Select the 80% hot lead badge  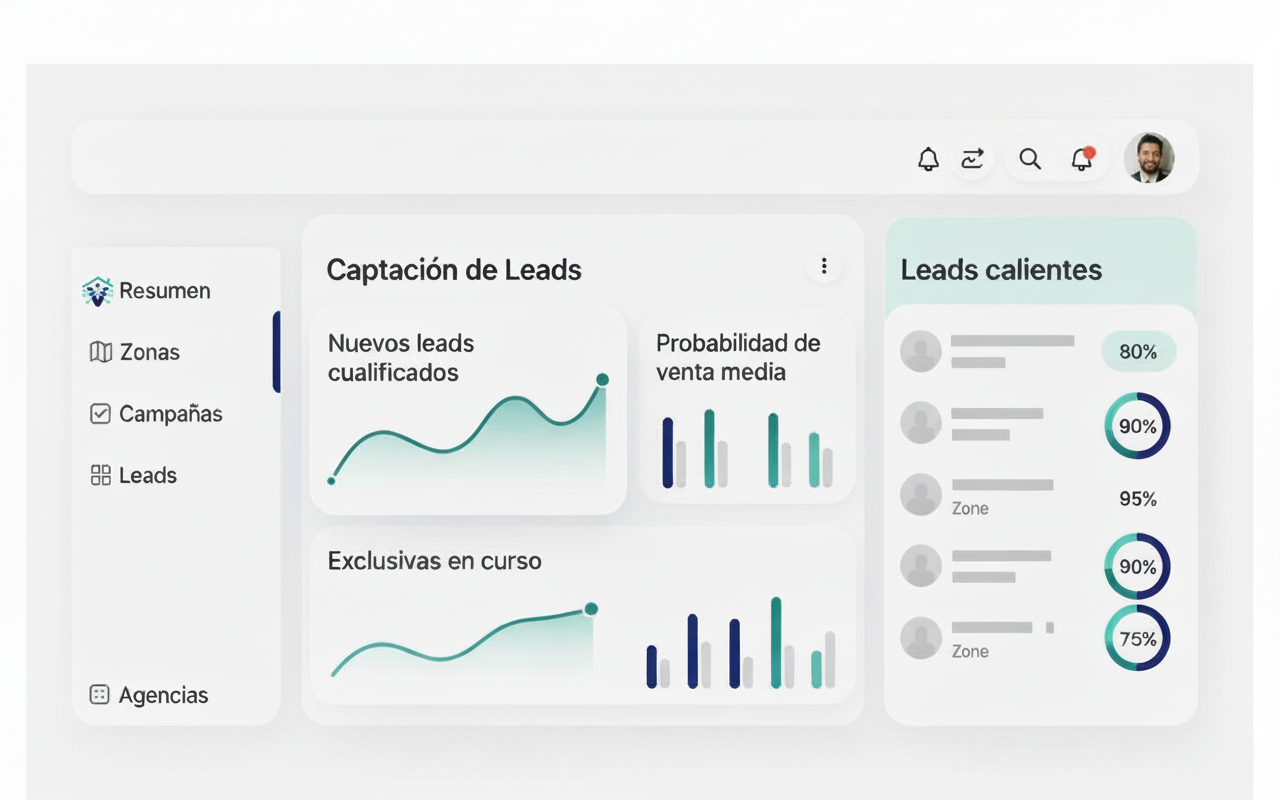(x=1138, y=352)
